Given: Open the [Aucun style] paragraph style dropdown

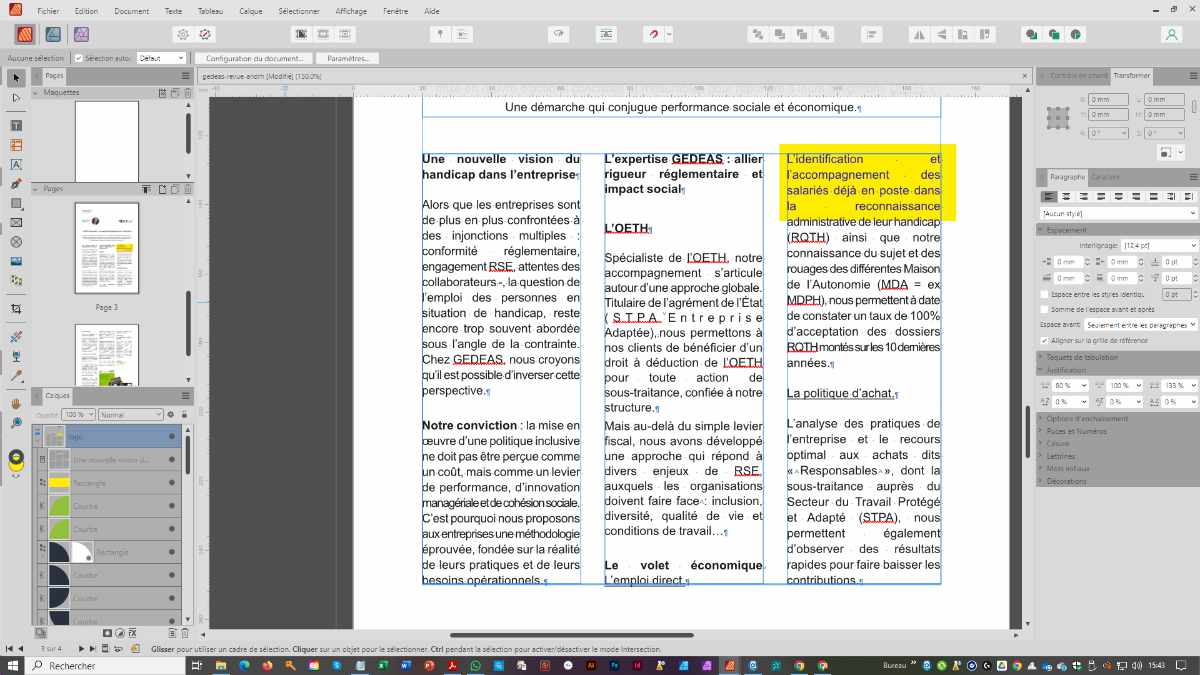Looking at the screenshot, I should (1118, 213).
